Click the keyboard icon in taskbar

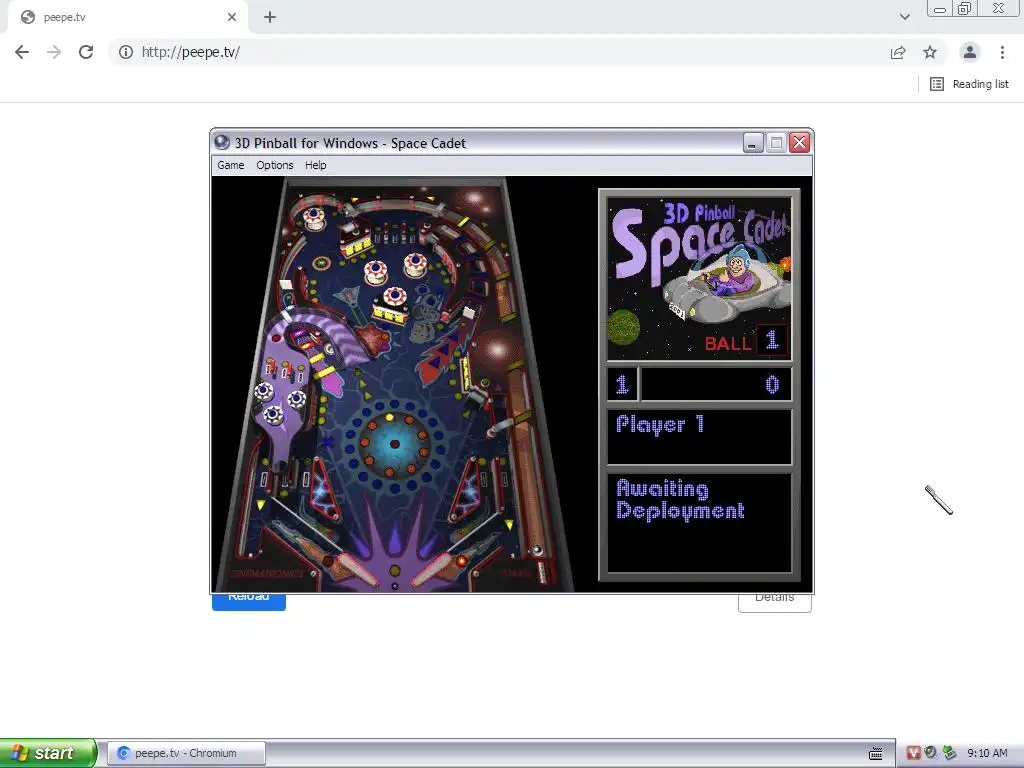pos(876,754)
